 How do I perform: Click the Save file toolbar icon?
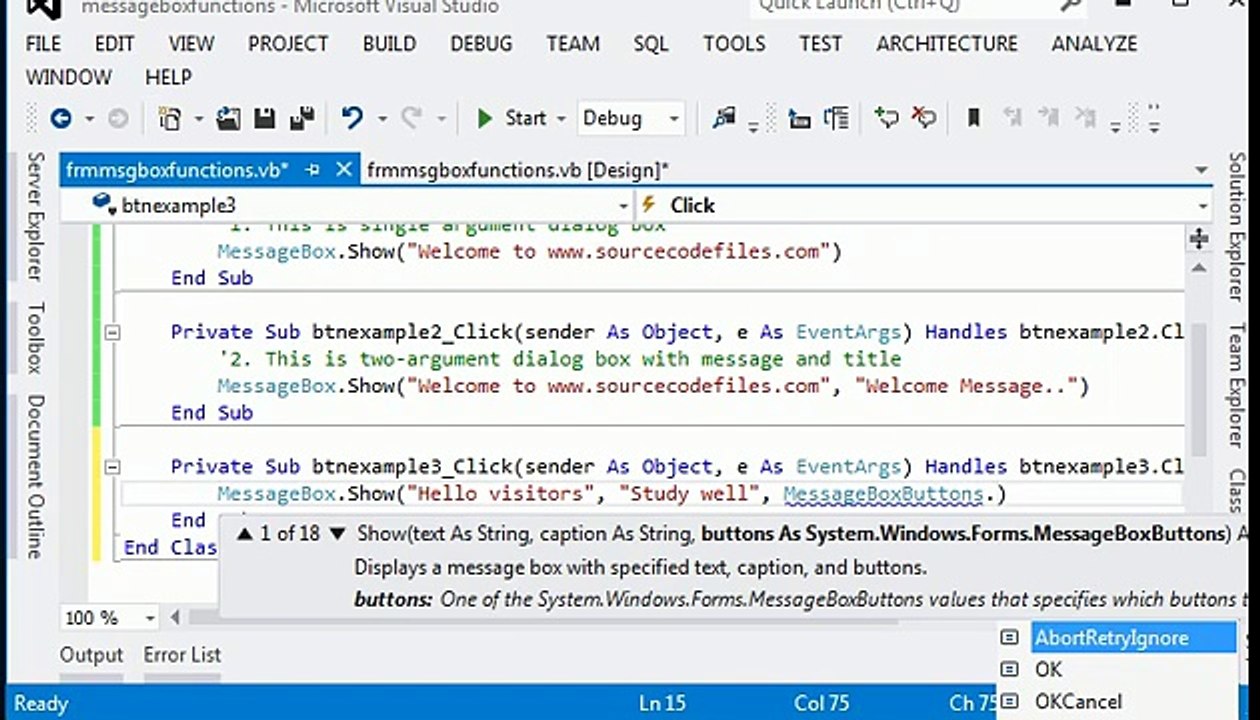click(x=265, y=119)
